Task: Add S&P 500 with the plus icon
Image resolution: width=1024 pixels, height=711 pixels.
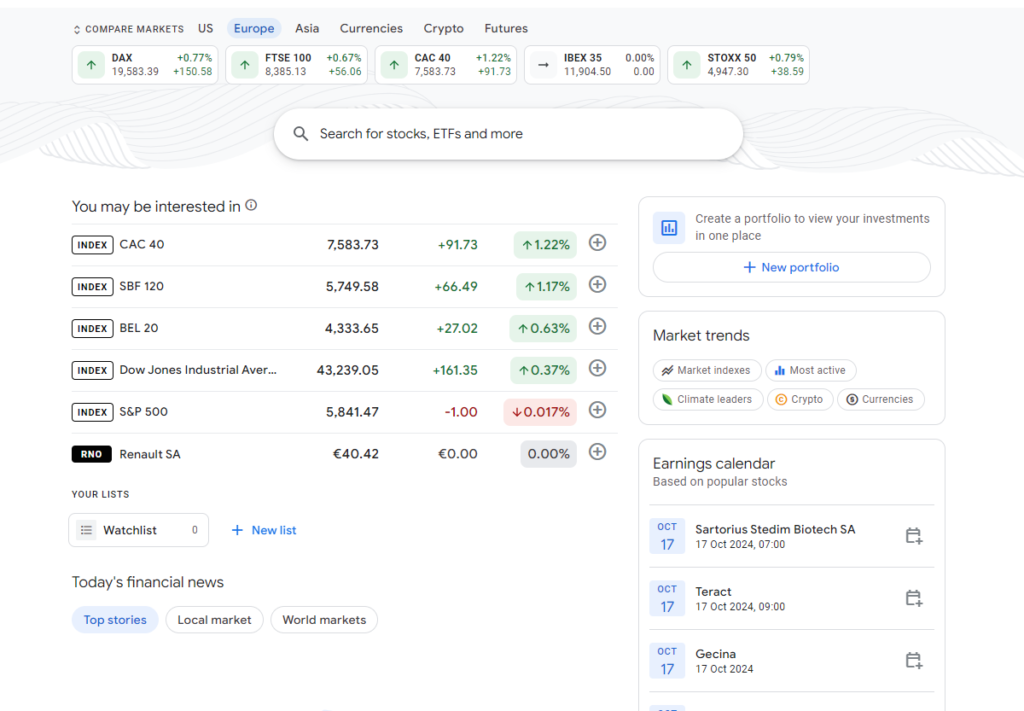Action: (597, 410)
